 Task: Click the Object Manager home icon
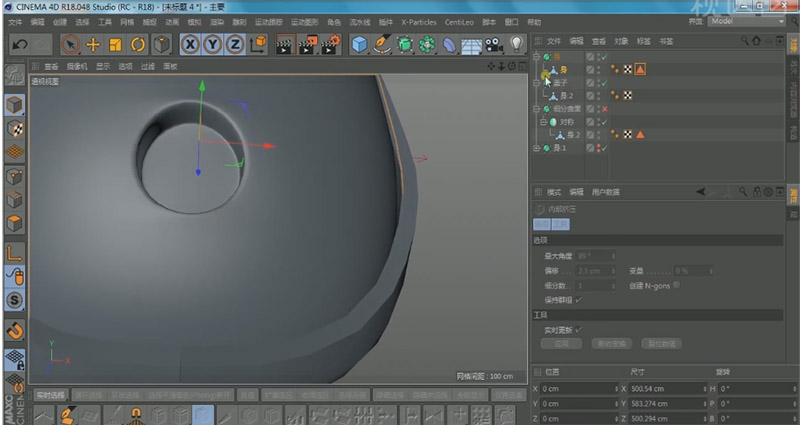click(x=756, y=40)
